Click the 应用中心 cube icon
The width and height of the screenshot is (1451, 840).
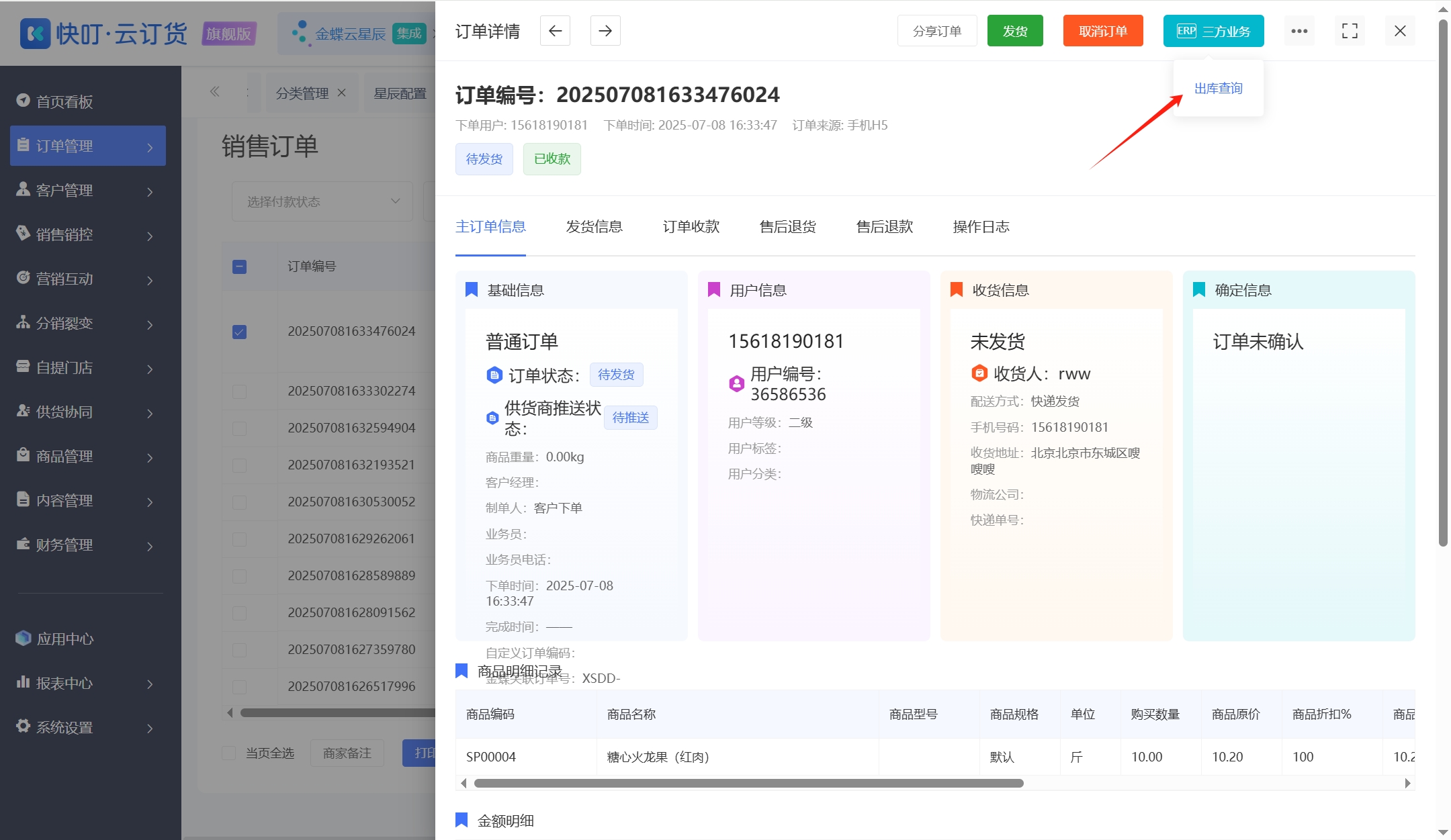coord(24,638)
